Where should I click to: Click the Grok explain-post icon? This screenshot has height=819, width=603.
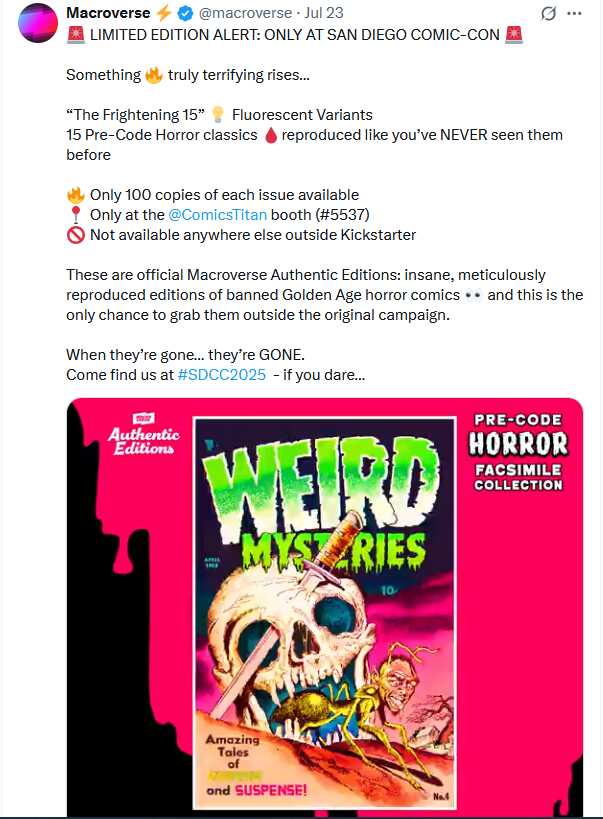pyautogui.click(x=548, y=13)
